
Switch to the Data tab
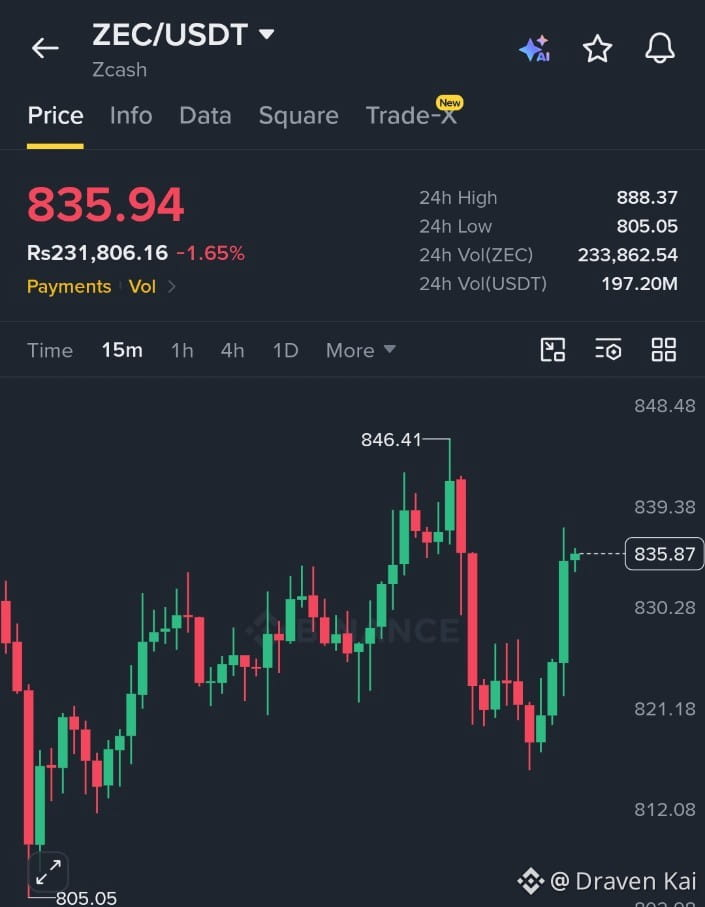(x=205, y=116)
